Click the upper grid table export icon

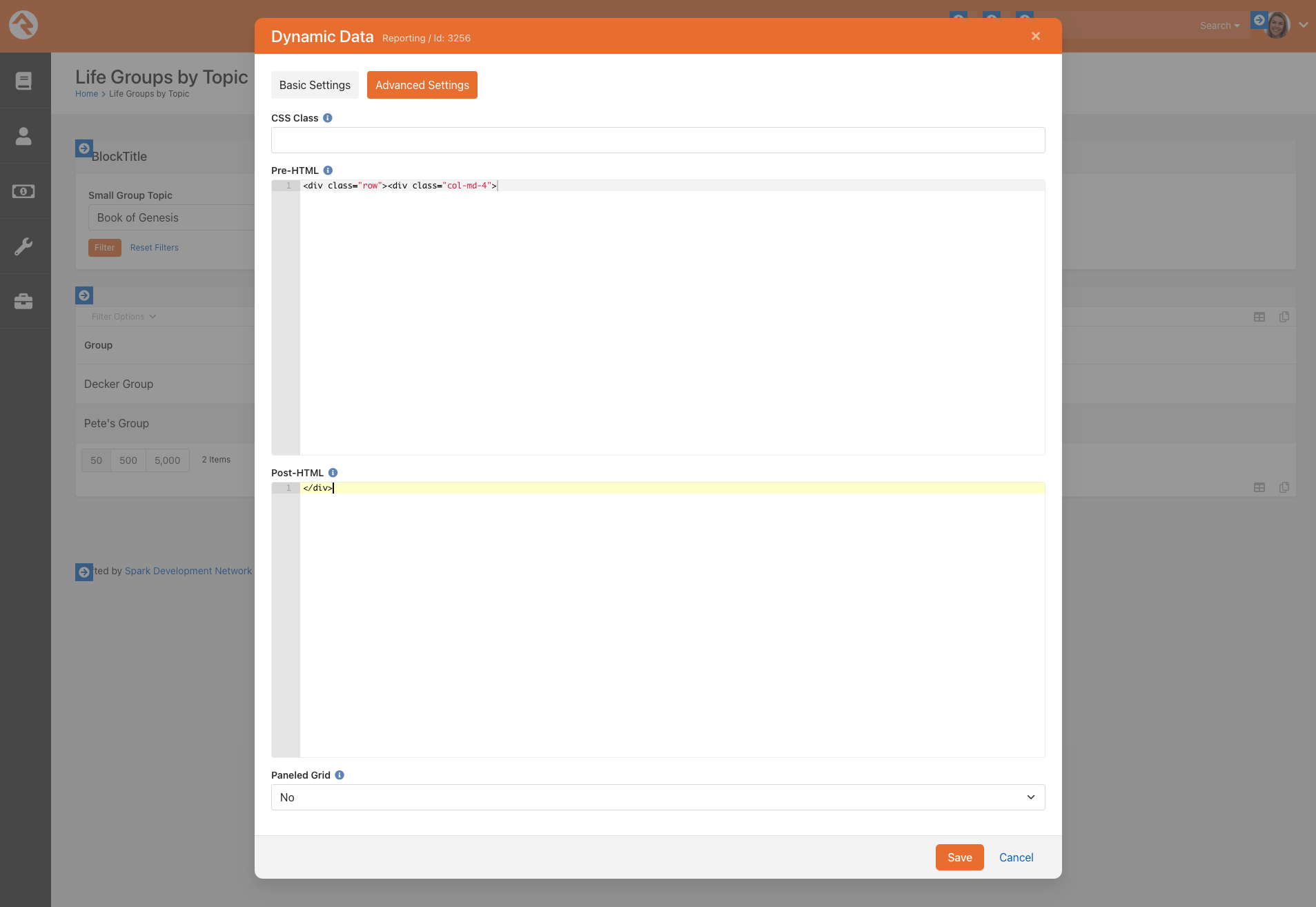click(1259, 317)
